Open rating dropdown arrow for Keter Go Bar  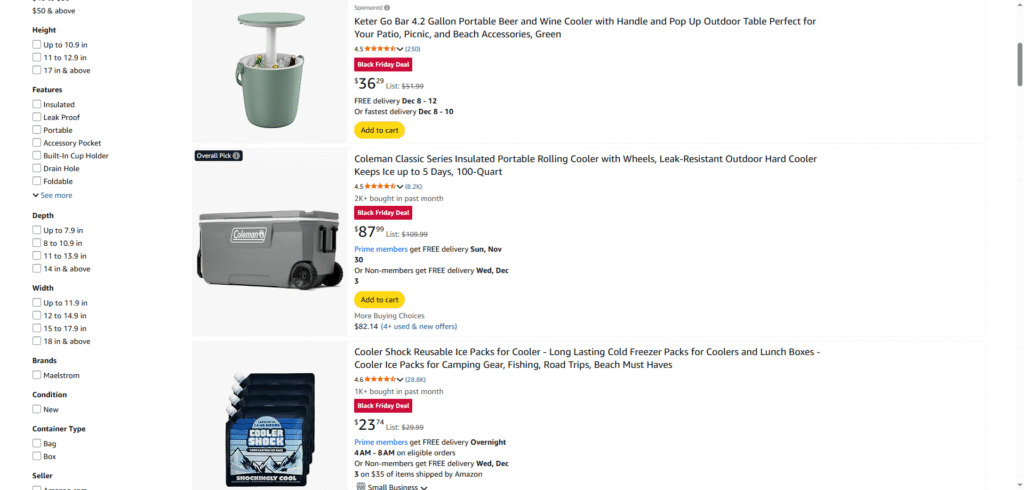(400, 49)
